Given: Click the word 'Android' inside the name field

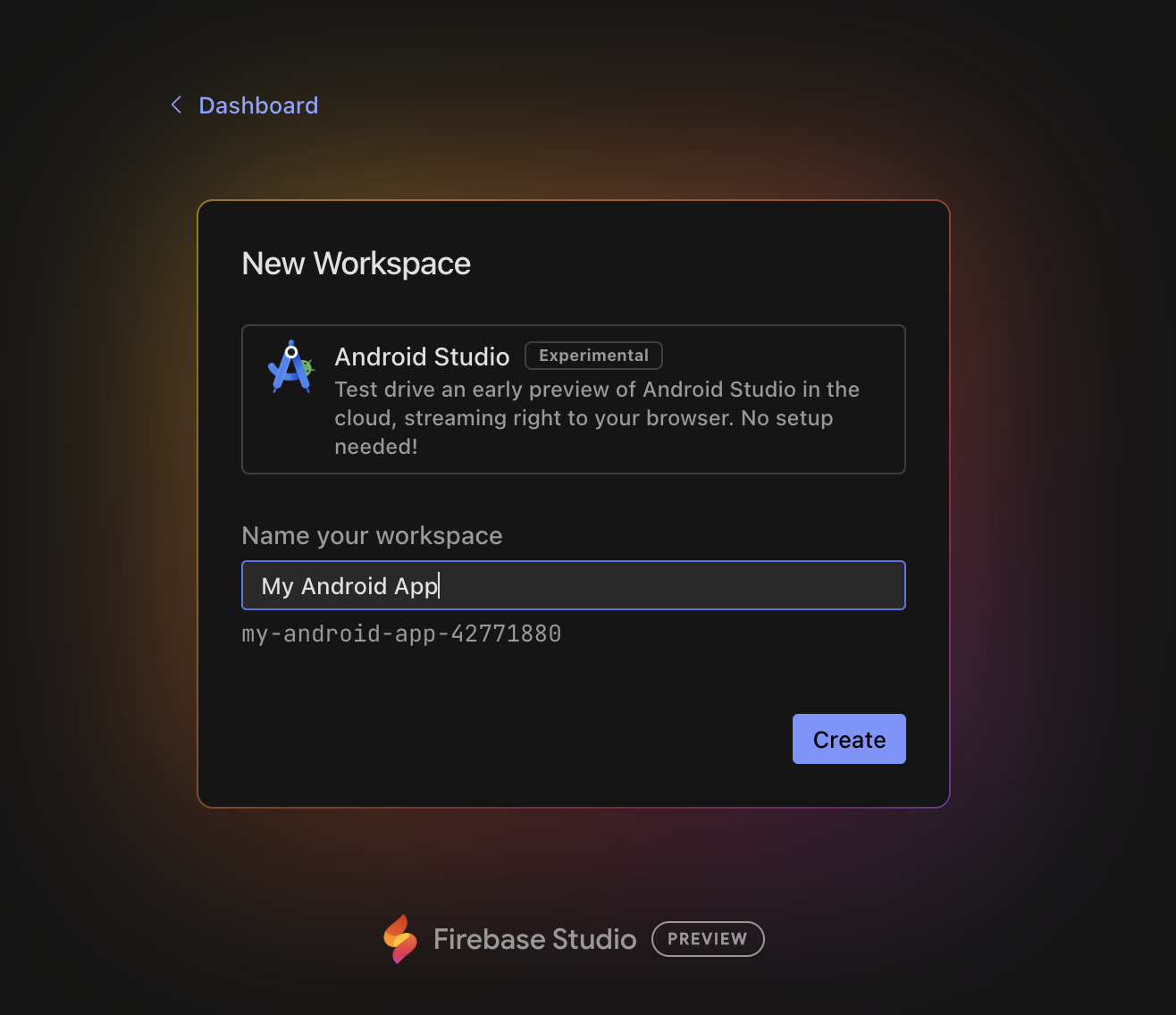Looking at the screenshot, I should tap(344, 586).
